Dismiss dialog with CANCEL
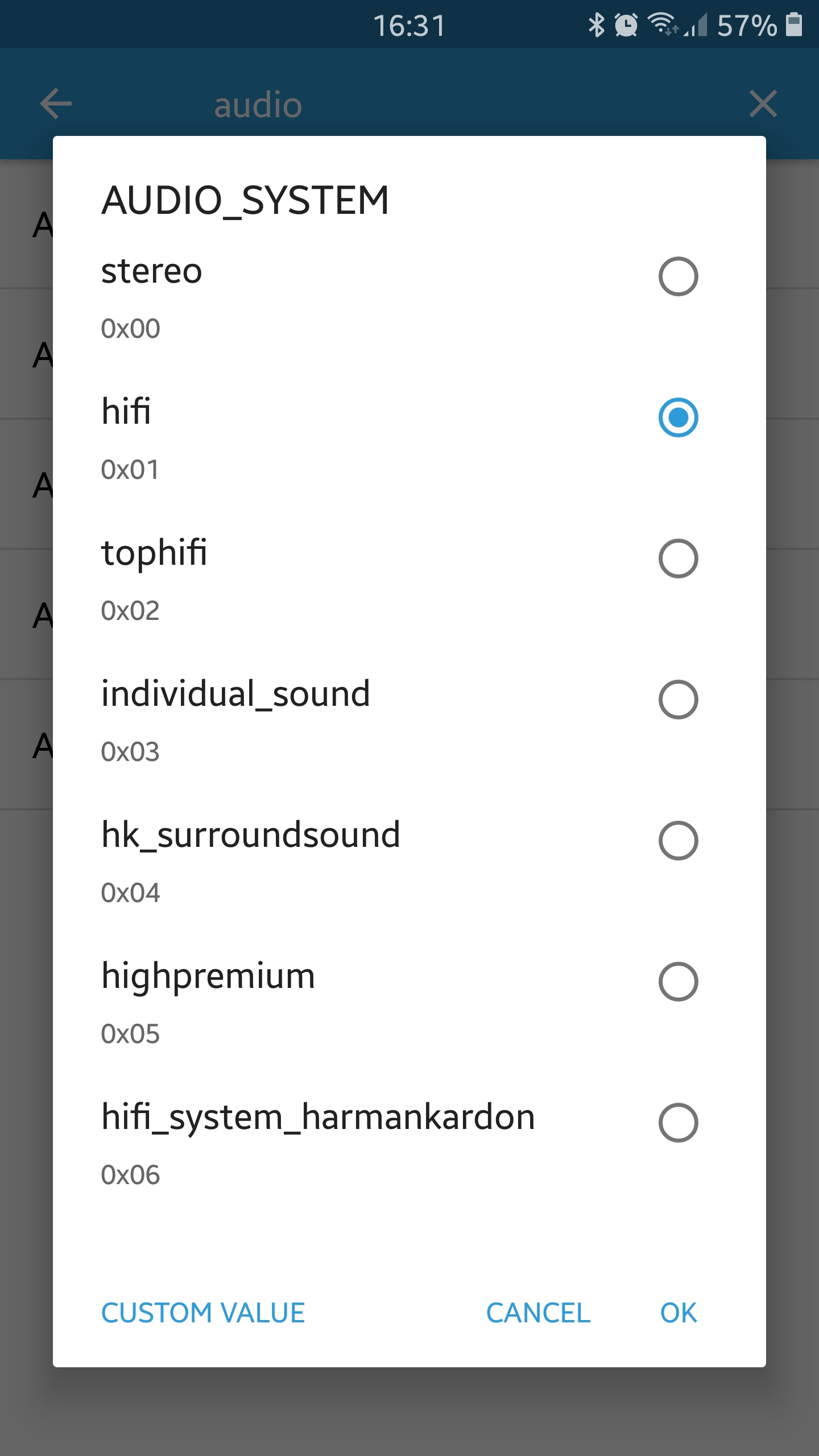This screenshot has width=819, height=1456. click(538, 1313)
